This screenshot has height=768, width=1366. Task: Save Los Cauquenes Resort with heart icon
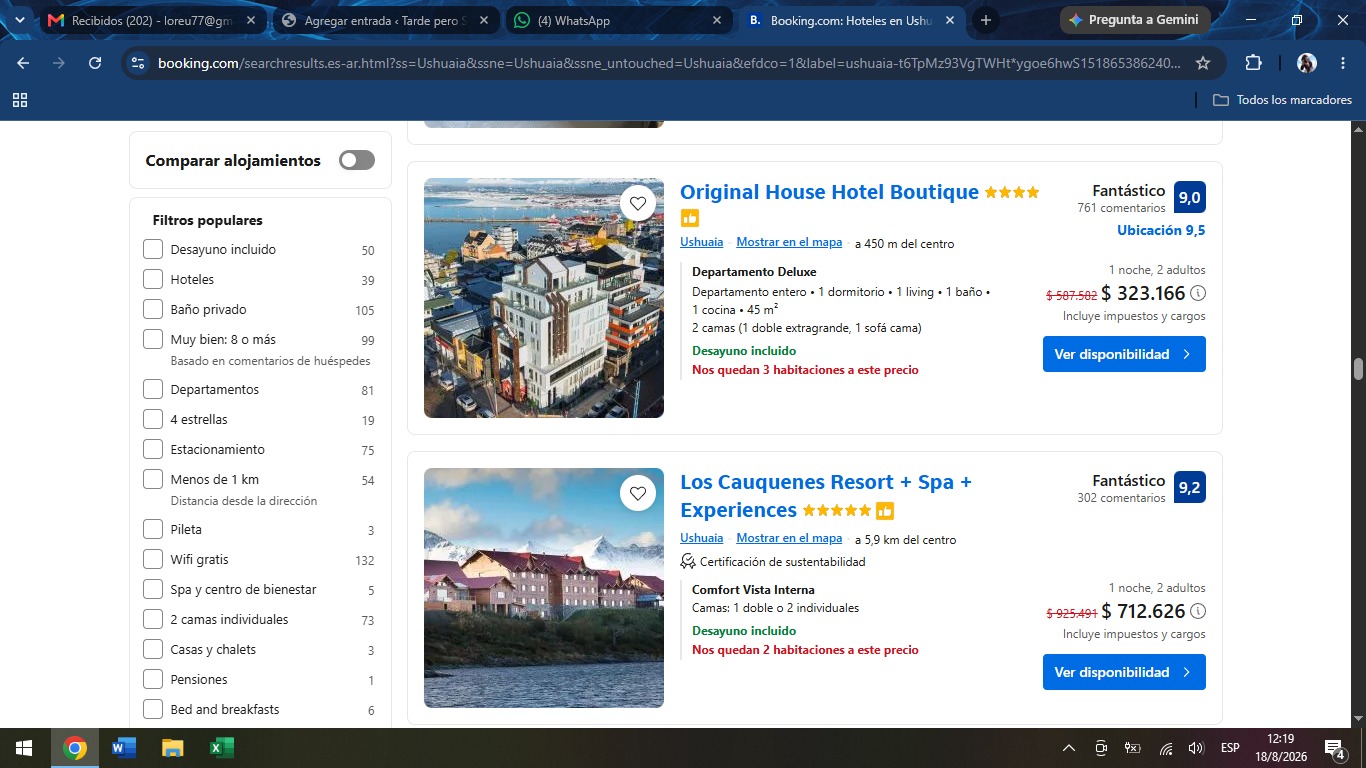pos(638,493)
